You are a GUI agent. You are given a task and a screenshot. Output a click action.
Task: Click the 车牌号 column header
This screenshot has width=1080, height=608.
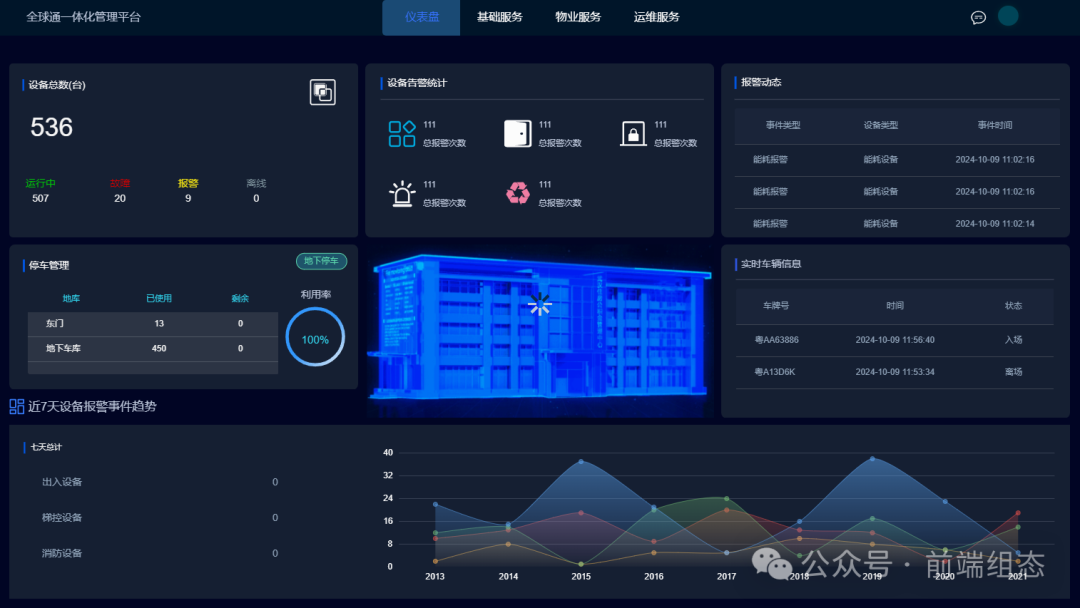point(776,306)
